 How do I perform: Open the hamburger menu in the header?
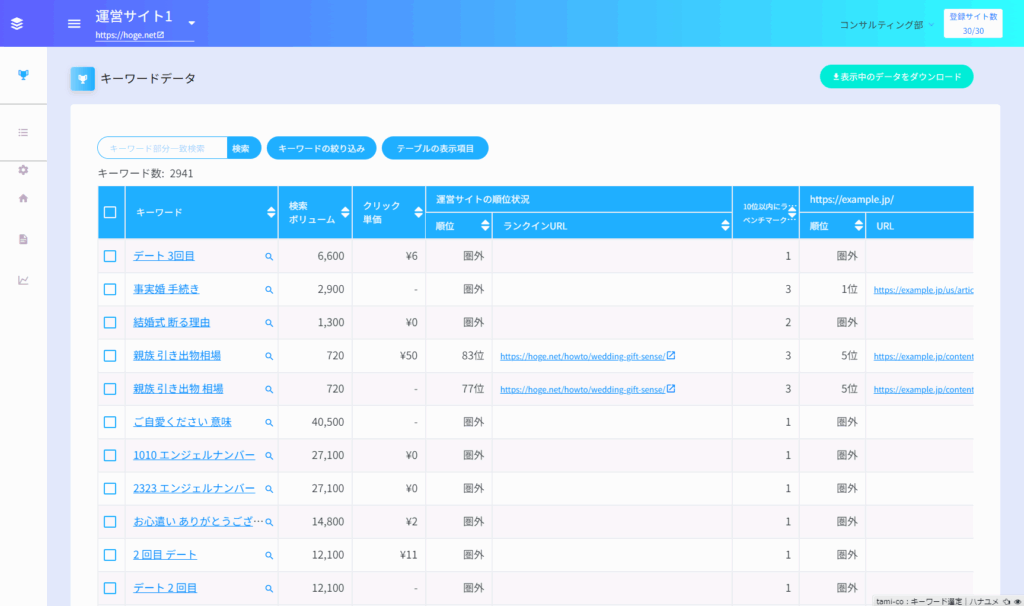click(x=73, y=24)
